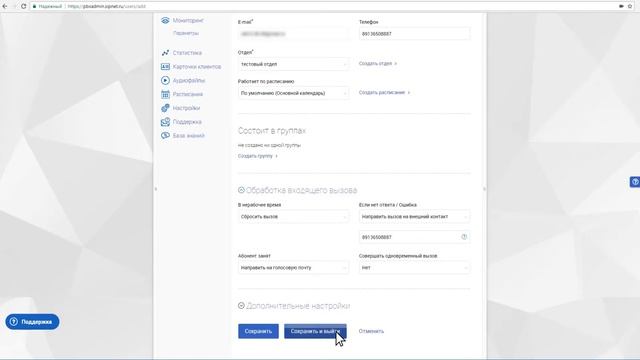
Task: Click the Расписания calendar icon
Action: pyautogui.click(x=165, y=94)
